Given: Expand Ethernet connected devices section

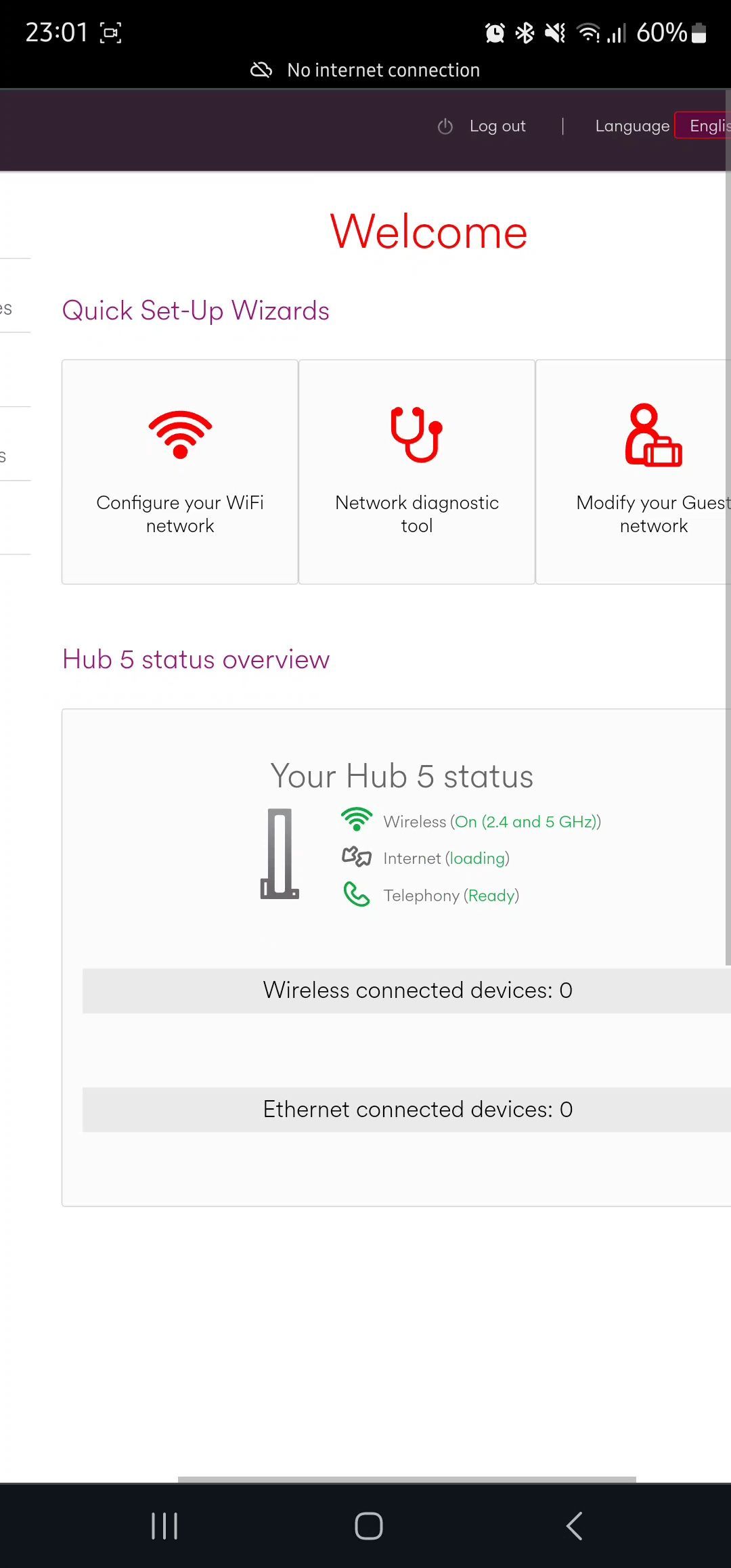Looking at the screenshot, I should (x=407, y=1110).
